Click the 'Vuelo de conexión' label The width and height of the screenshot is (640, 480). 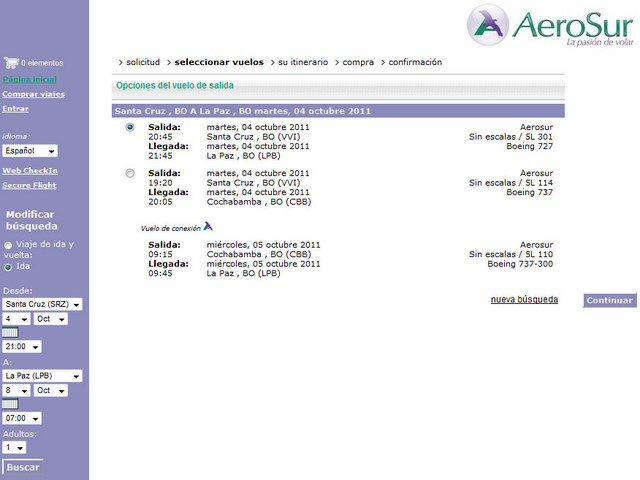171,228
